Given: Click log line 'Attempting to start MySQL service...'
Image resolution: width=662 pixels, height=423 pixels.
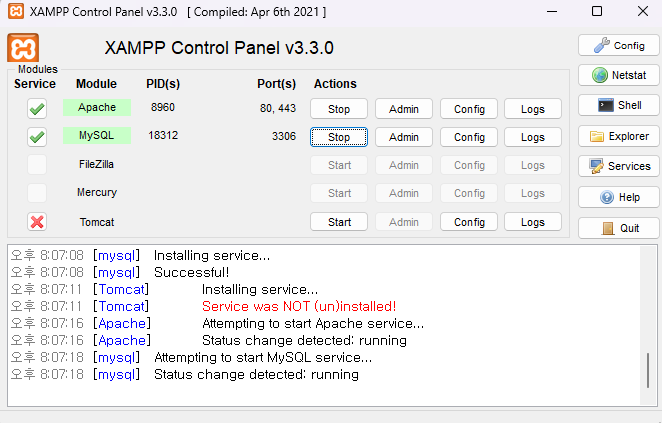Looking at the screenshot, I should coord(263,358).
